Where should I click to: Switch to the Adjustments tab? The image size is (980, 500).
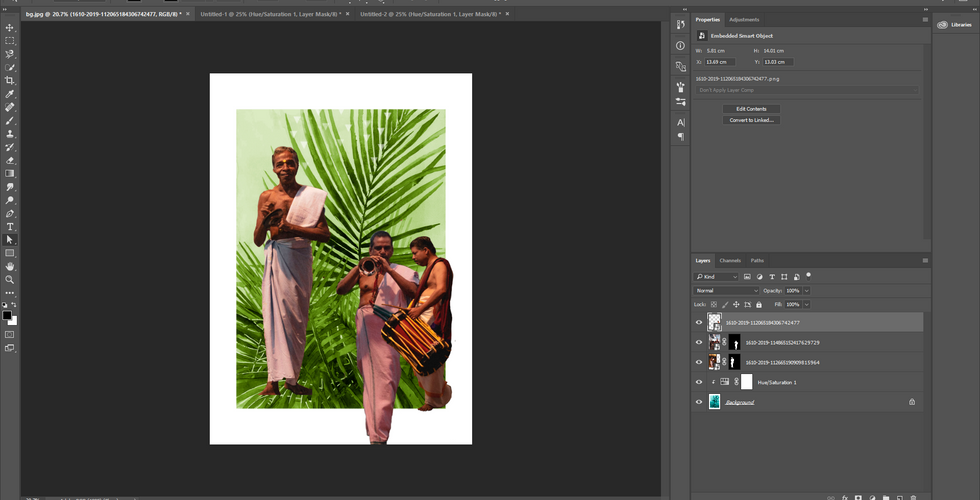tap(744, 20)
